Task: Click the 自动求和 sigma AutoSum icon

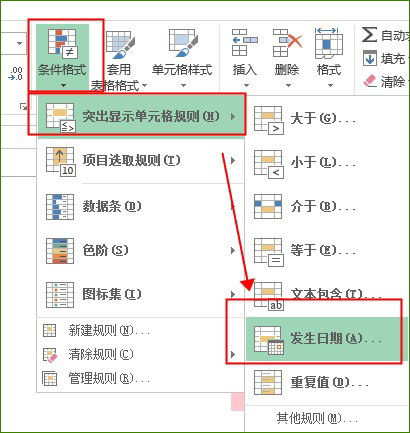Action: [x=369, y=35]
